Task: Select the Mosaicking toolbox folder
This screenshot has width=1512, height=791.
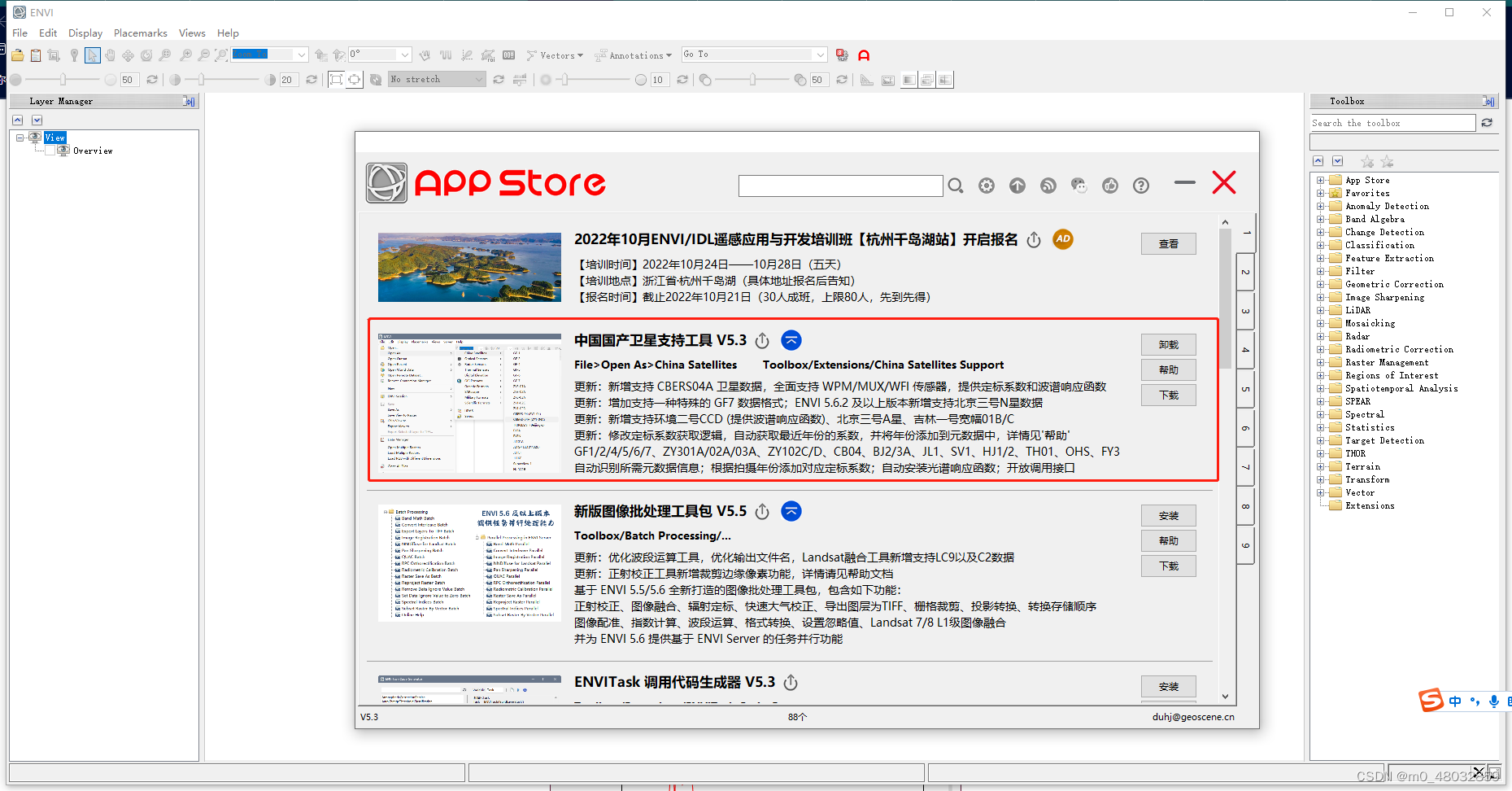Action: (x=1370, y=323)
